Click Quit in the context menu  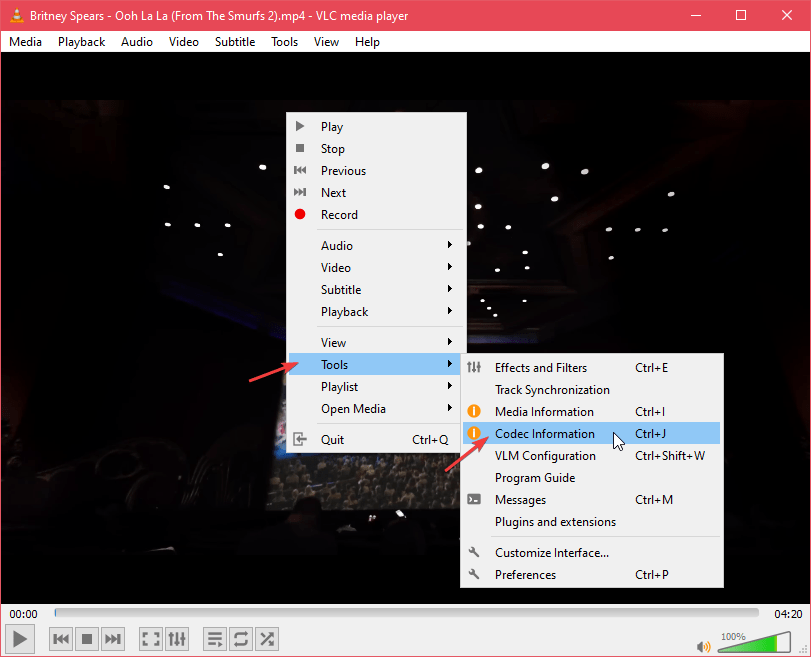332,440
